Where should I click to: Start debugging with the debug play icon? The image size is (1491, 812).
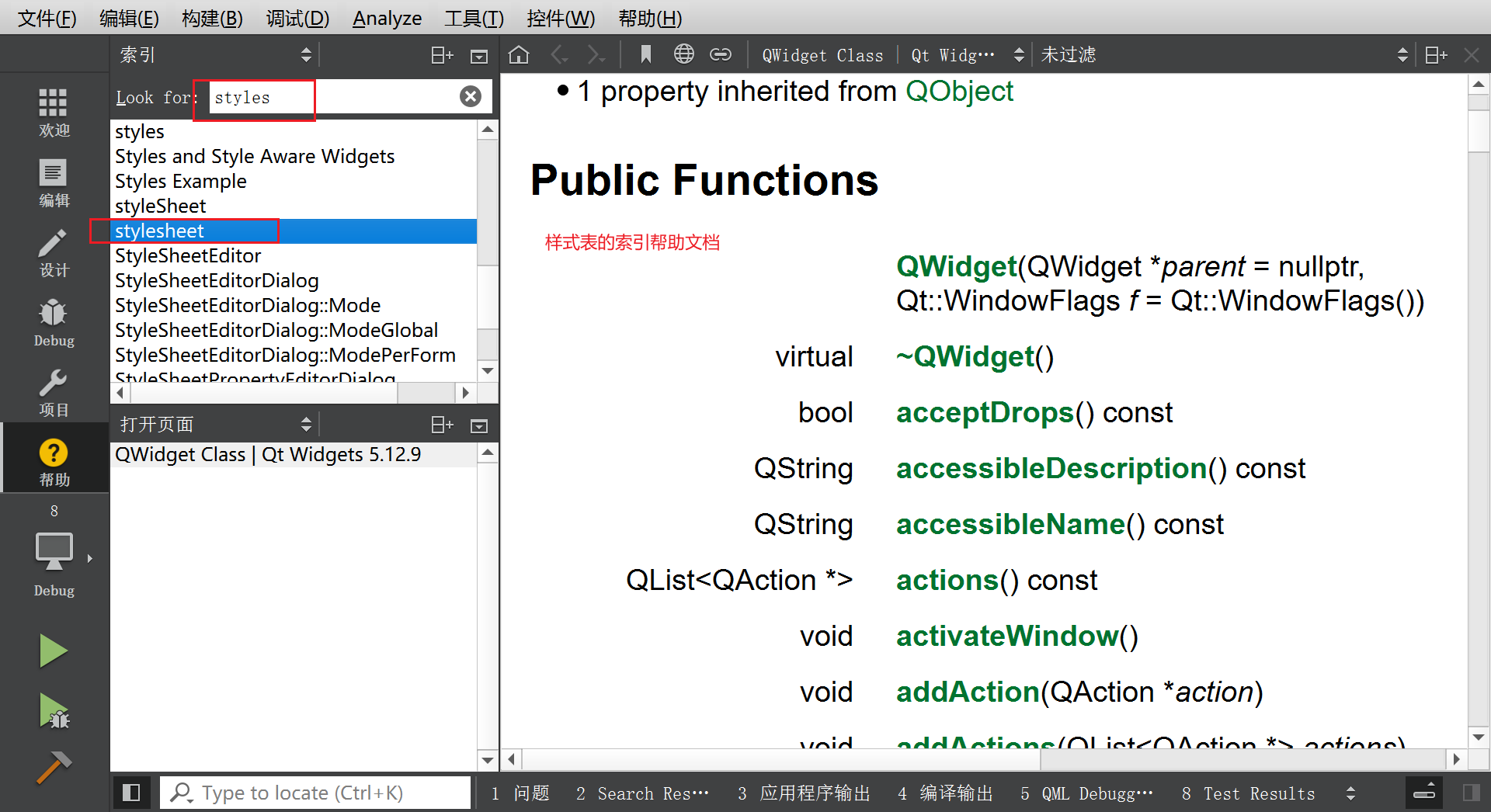pos(53,711)
